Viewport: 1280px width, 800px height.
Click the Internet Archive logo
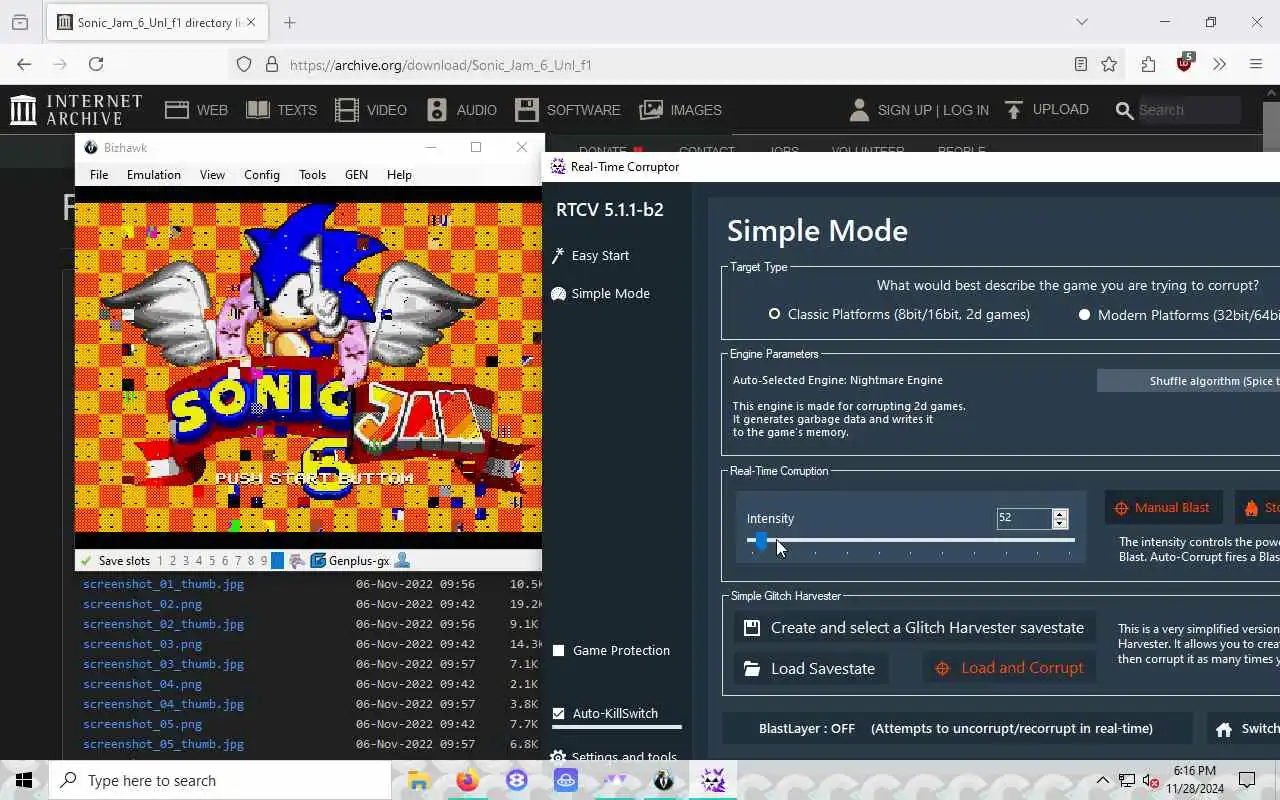click(76, 110)
